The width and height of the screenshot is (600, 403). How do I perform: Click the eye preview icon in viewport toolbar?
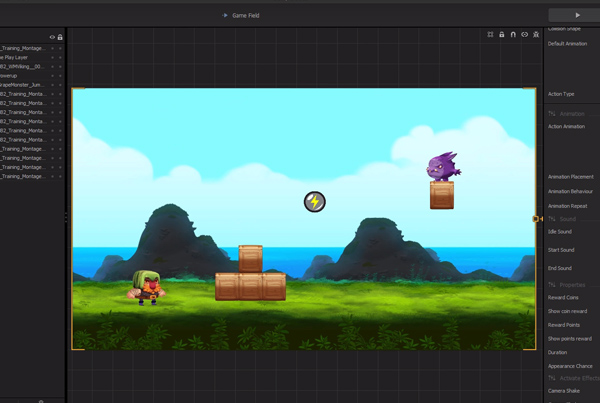[525, 34]
